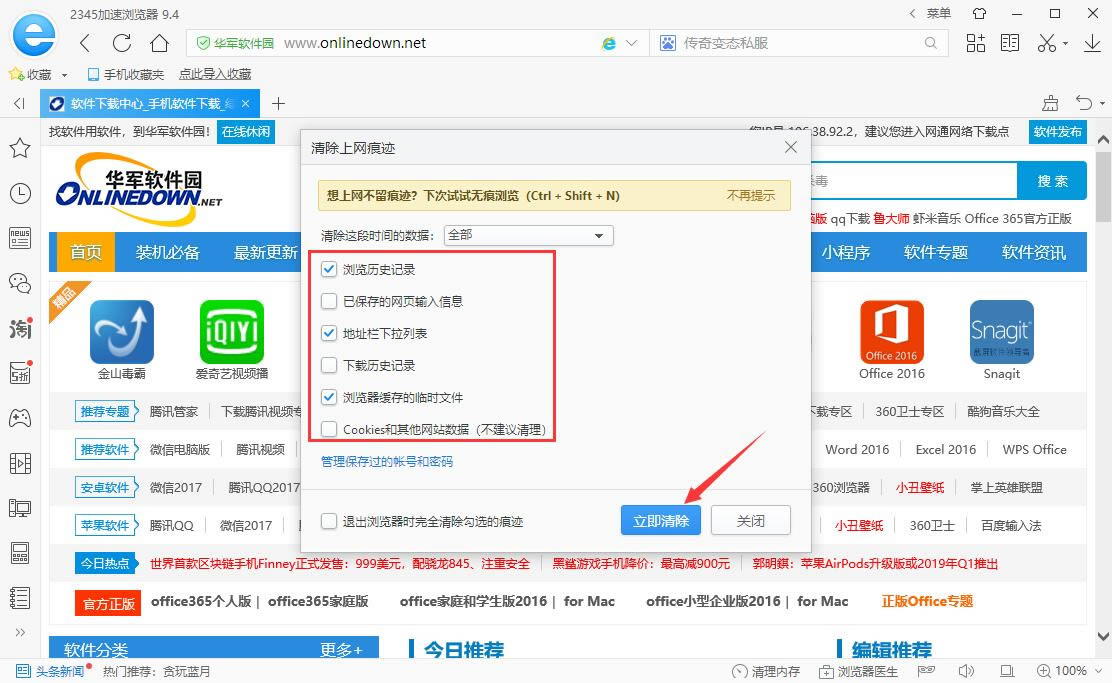Click 清理内存 in the status bar
Screen dimensions: 1112x683
point(767,671)
